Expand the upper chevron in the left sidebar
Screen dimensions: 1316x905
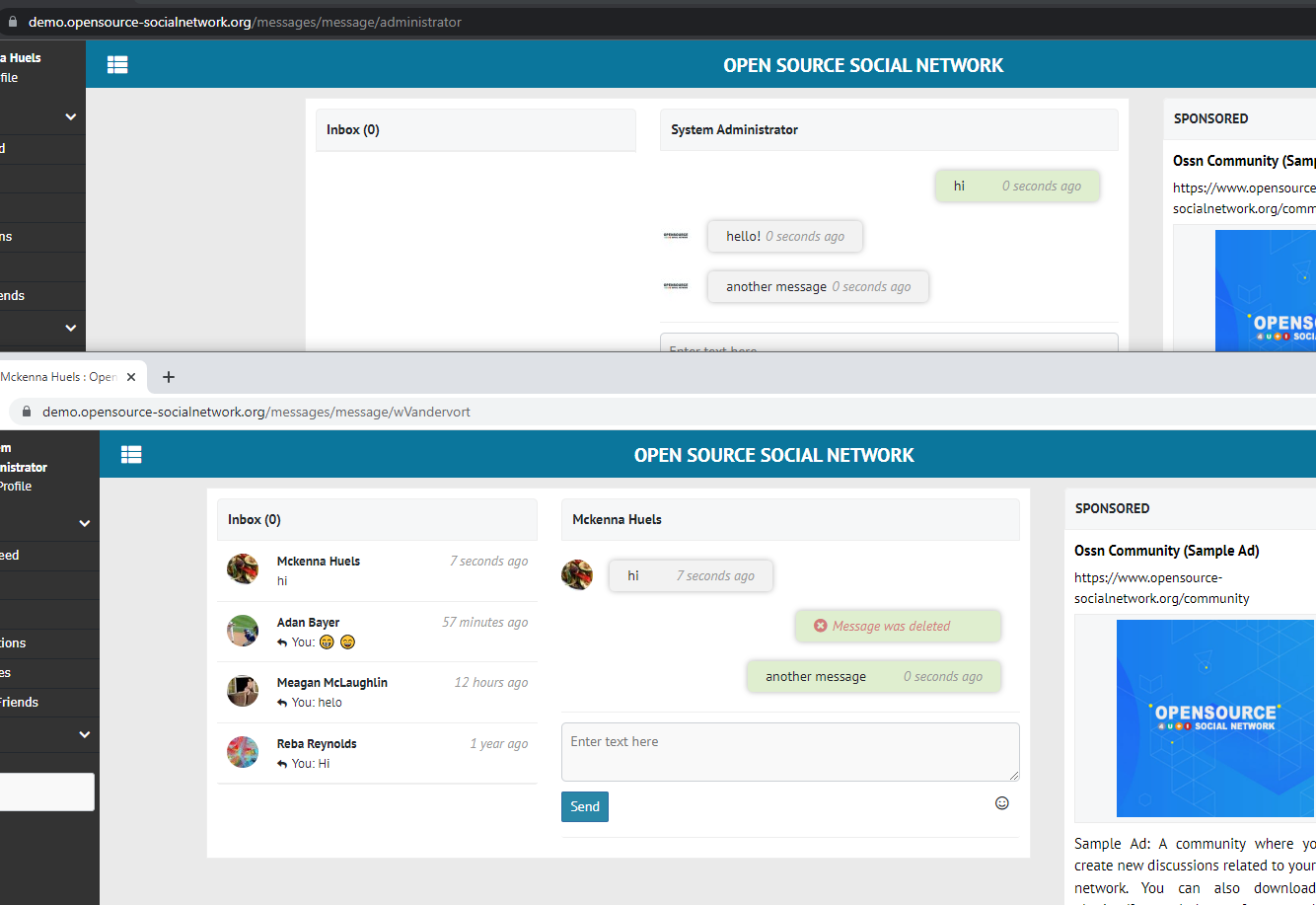tap(69, 115)
